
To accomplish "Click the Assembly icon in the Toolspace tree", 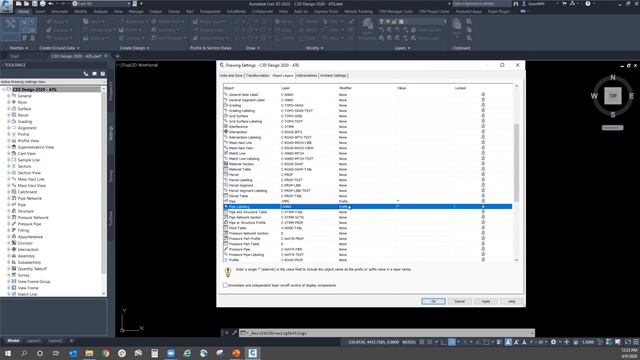I will (14, 256).
